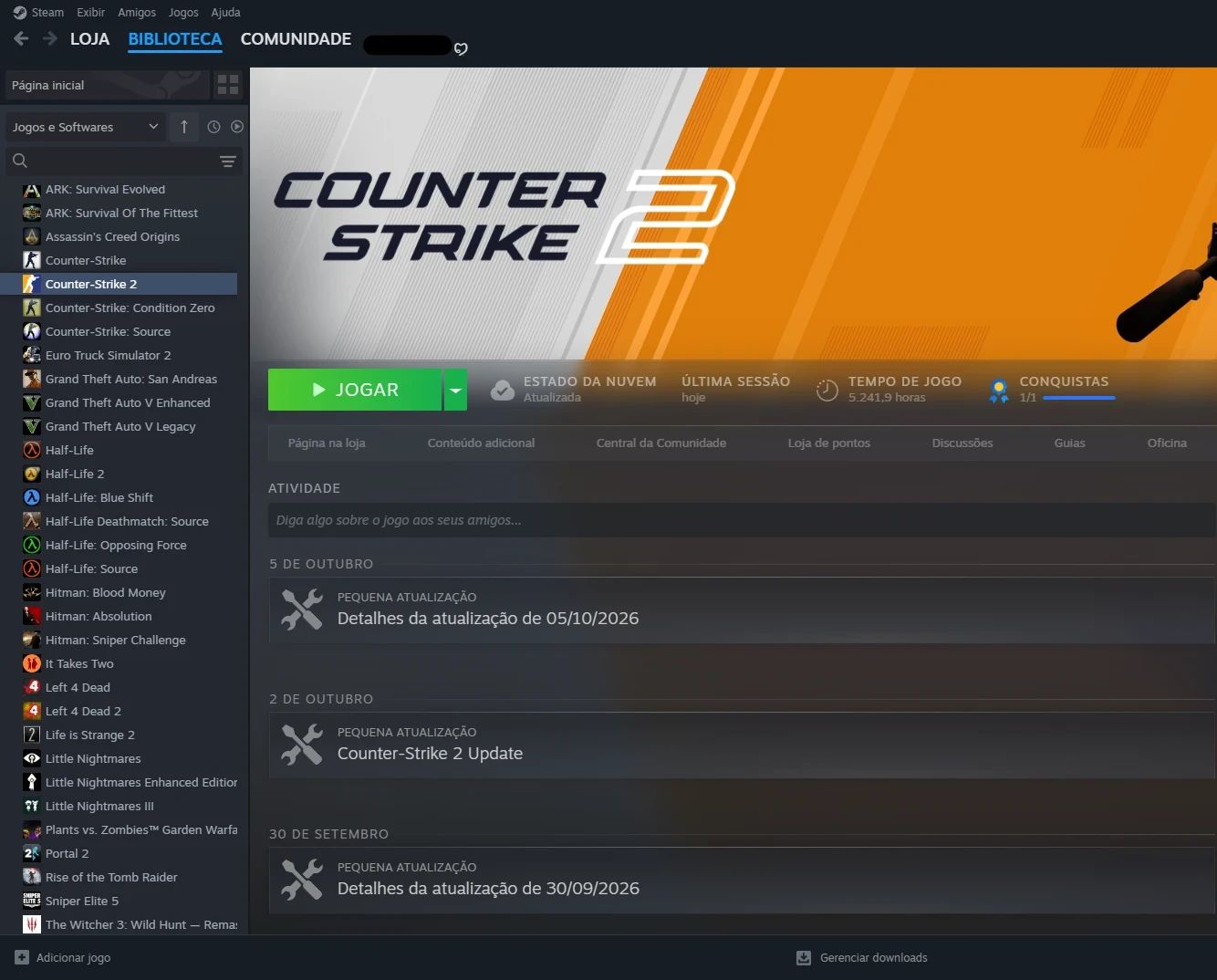This screenshot has height=980, width=1217.
Task: Open the Jogos e Softwares dropdown
Action: tap(86, 127)
